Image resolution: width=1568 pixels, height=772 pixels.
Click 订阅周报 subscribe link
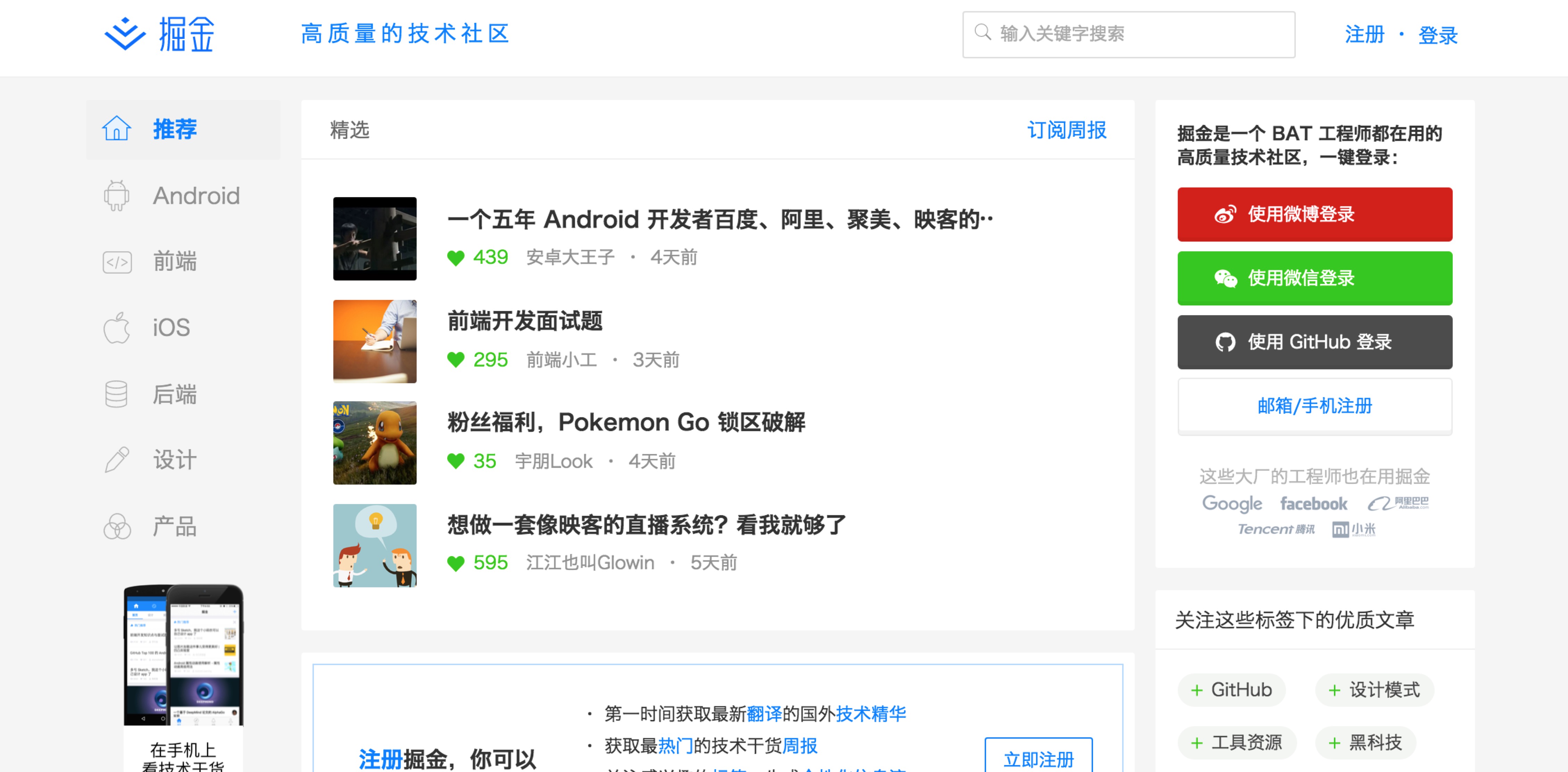(1066, 129)
